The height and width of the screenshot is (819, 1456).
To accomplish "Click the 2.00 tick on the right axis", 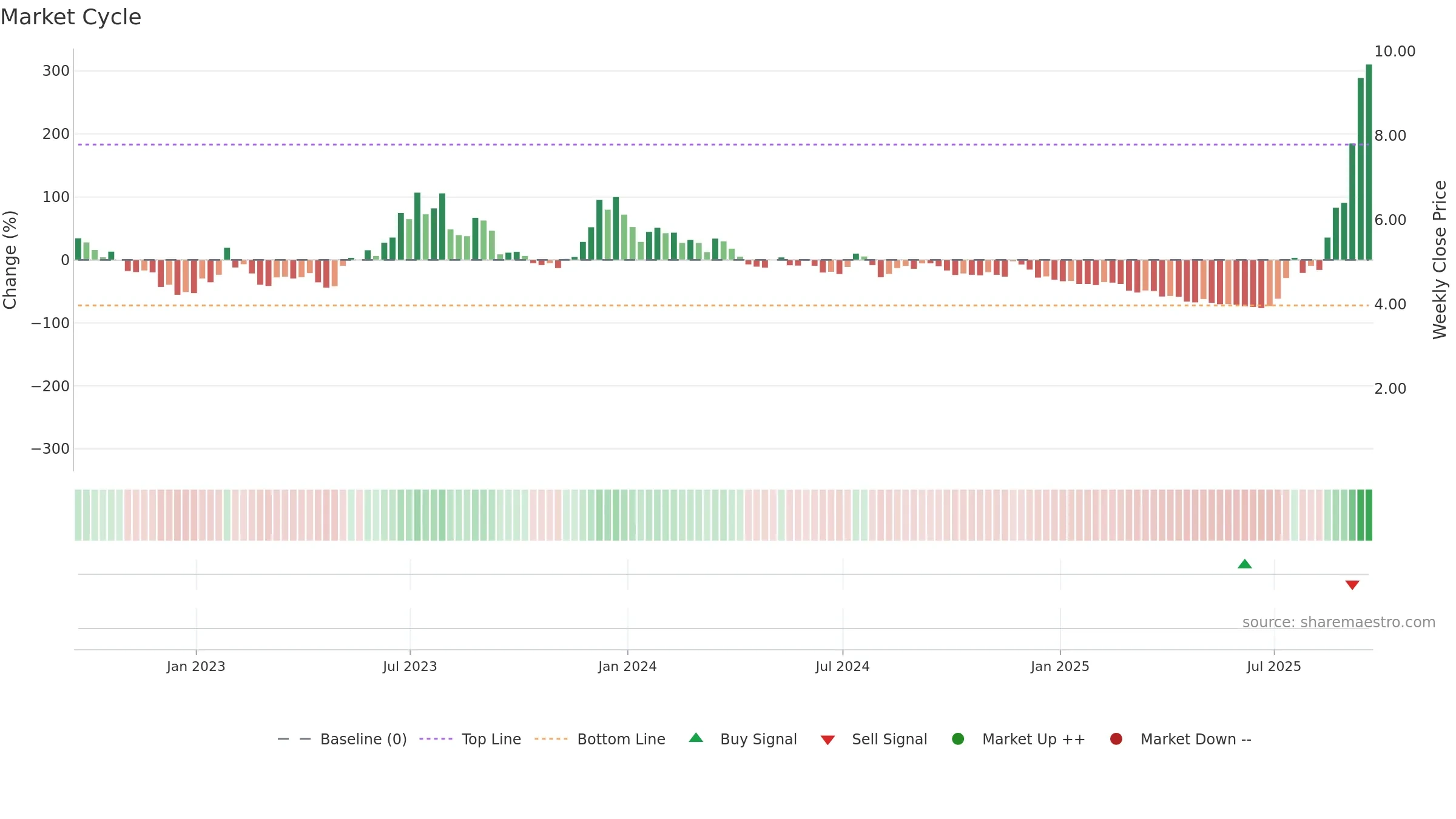I will click(1390, 389).
